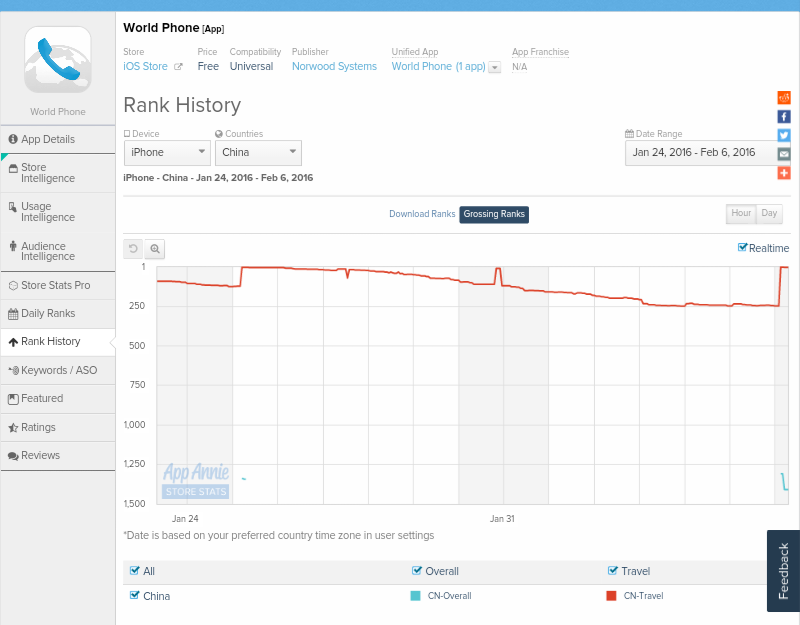Uncheck the Travel category checkbox
This screenshot has height=625, width=800.
click(x=613, y=571)
